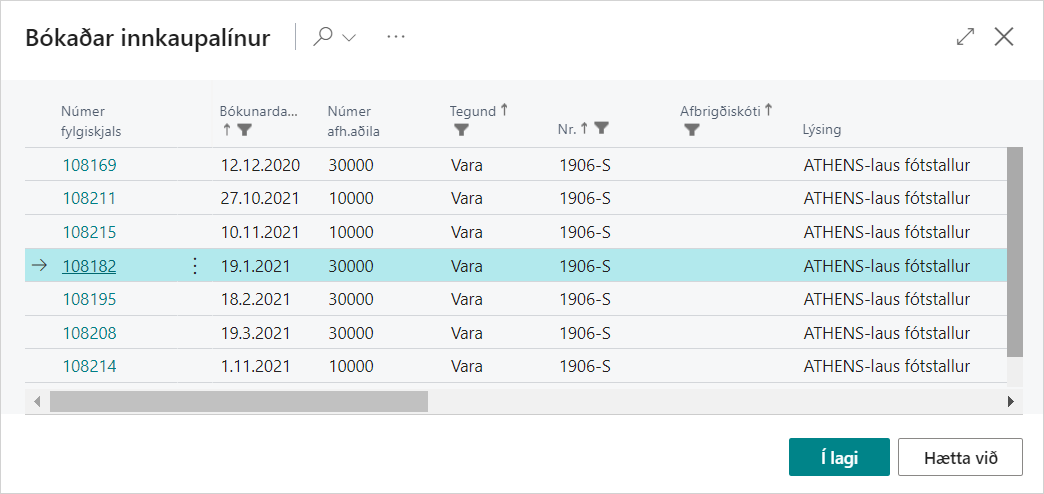
Task: Click filter icon beside Nr. column
Action: [602, 128]
